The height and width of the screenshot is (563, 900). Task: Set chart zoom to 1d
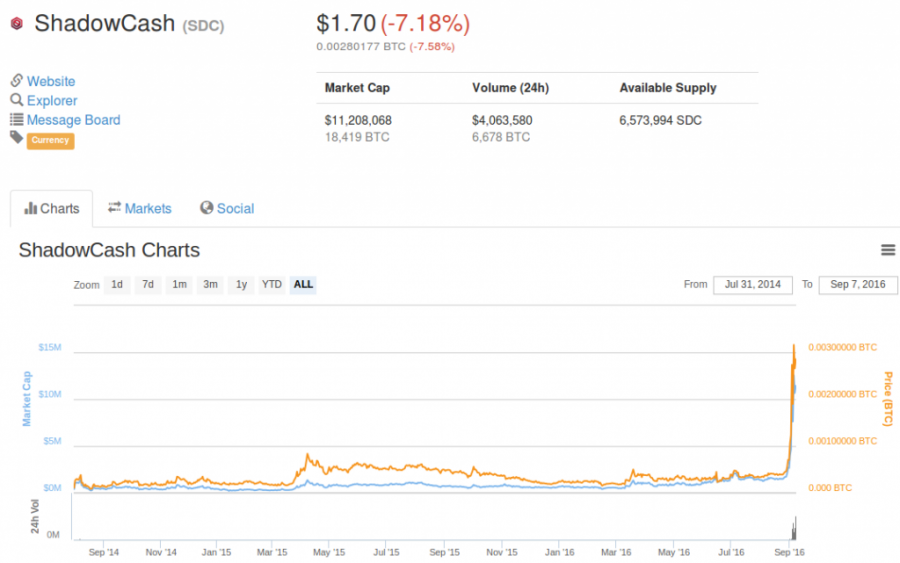coord(117,285)
